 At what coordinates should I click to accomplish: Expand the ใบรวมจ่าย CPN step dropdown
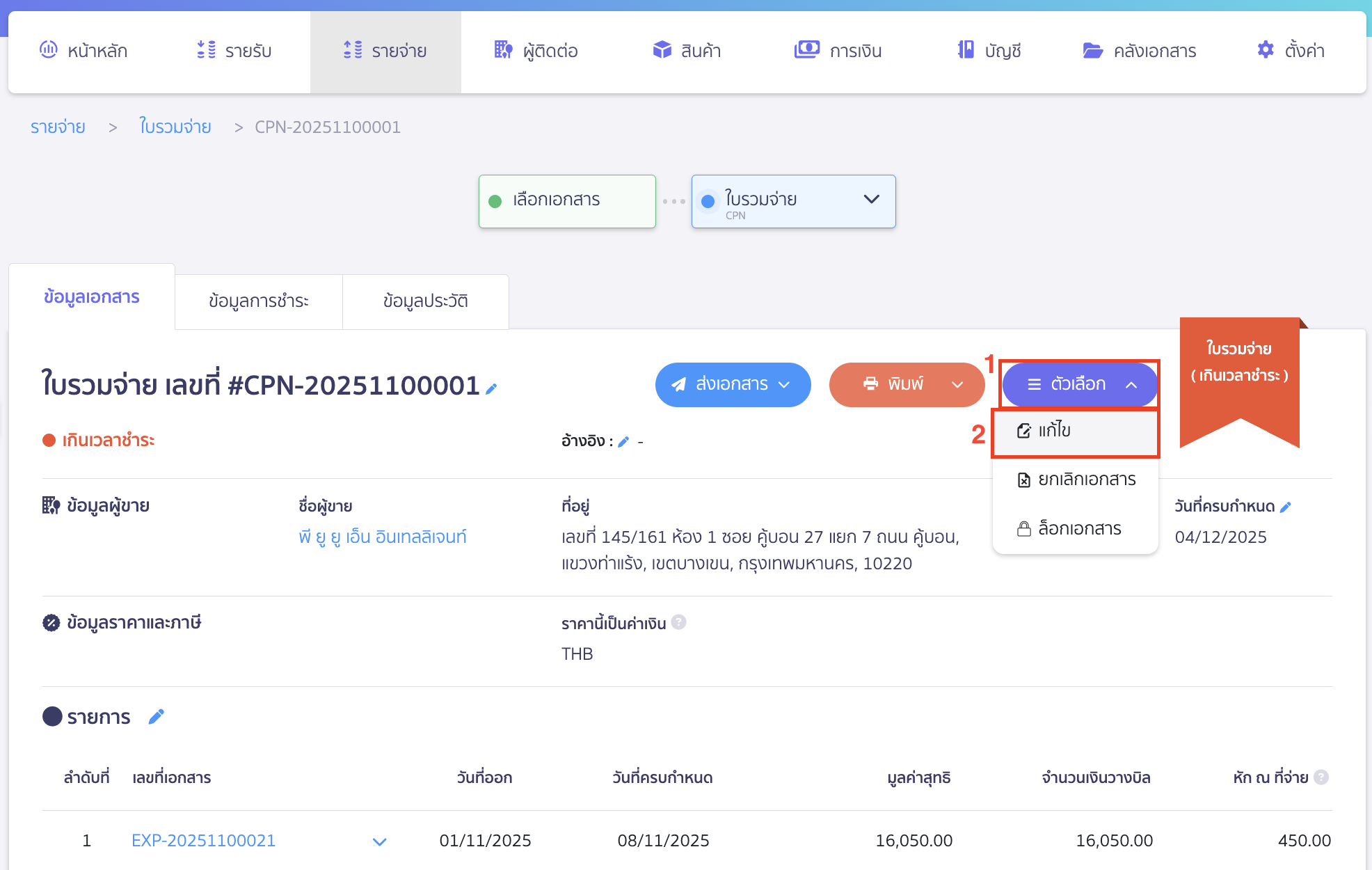871,200
